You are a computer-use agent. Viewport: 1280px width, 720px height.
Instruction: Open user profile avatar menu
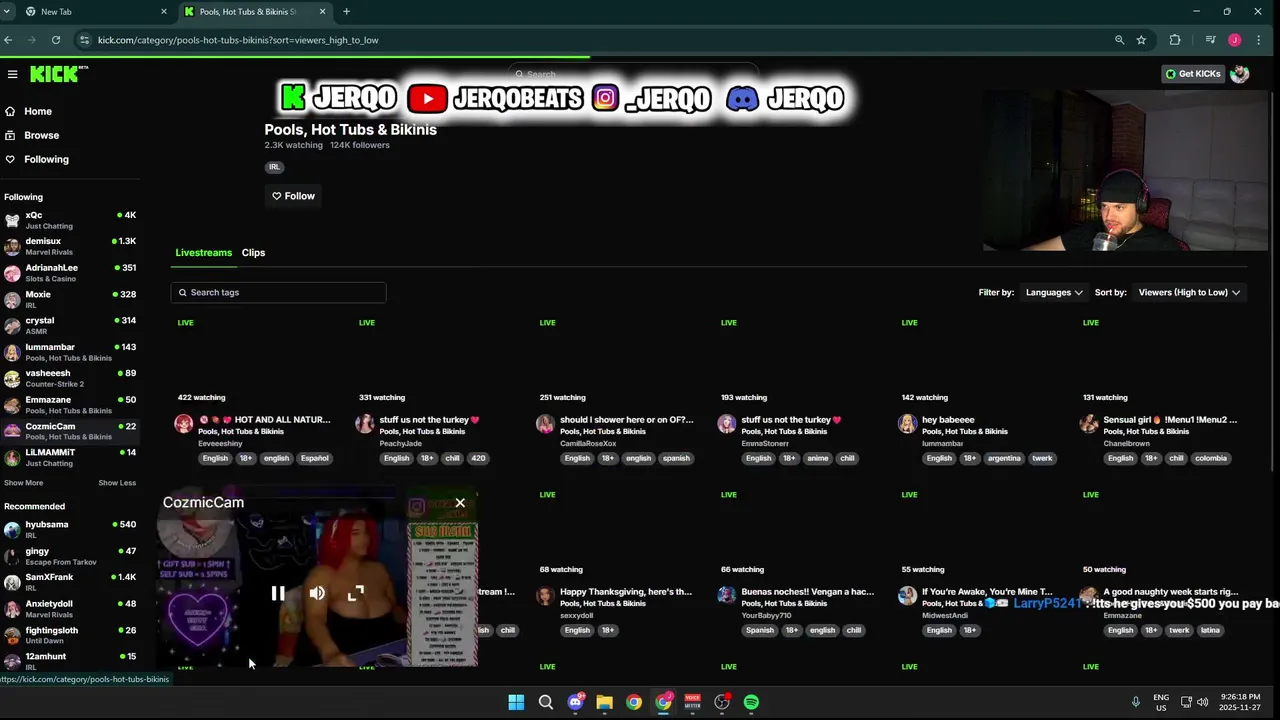pos(1240,74)
